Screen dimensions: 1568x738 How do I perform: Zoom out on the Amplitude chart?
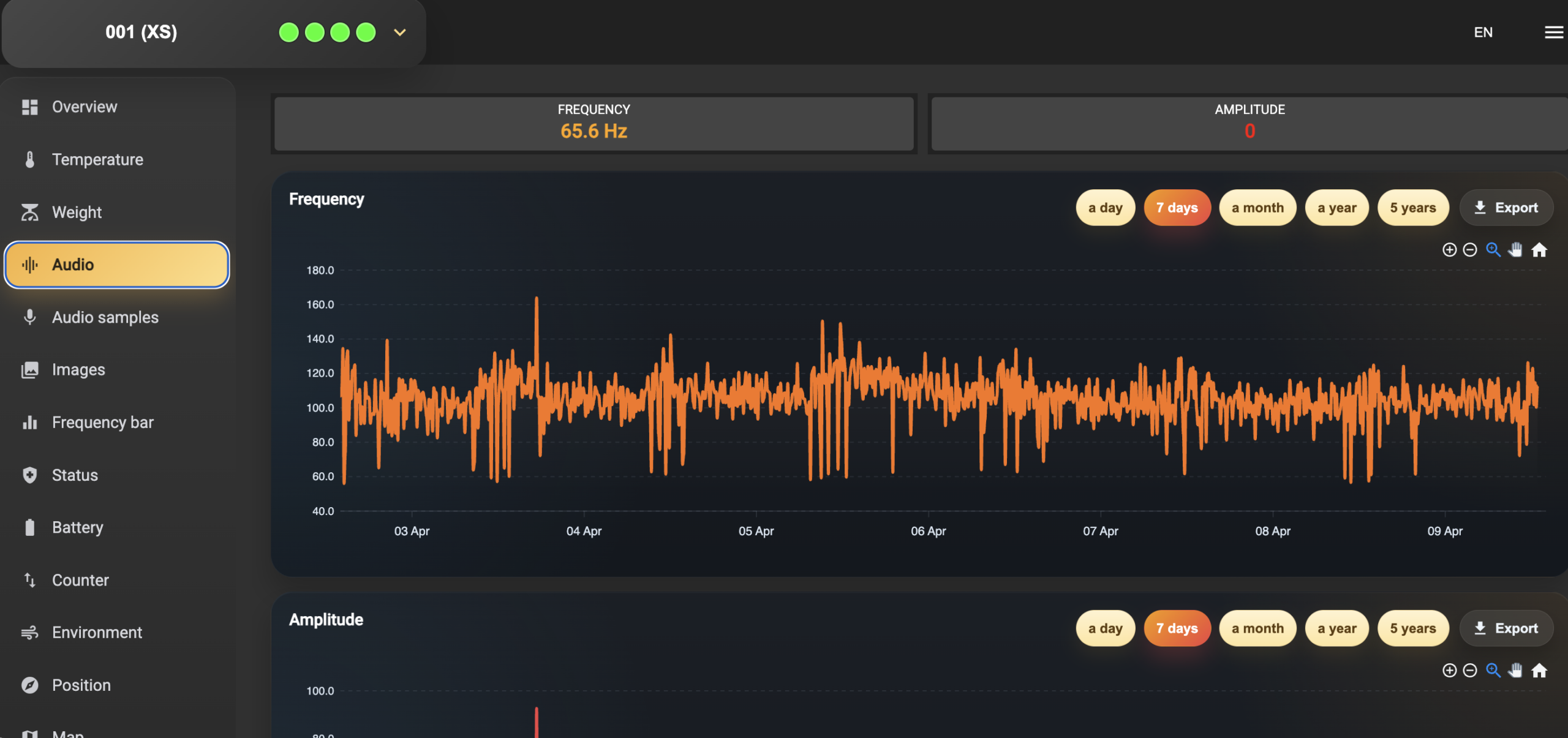point(1470,671)
